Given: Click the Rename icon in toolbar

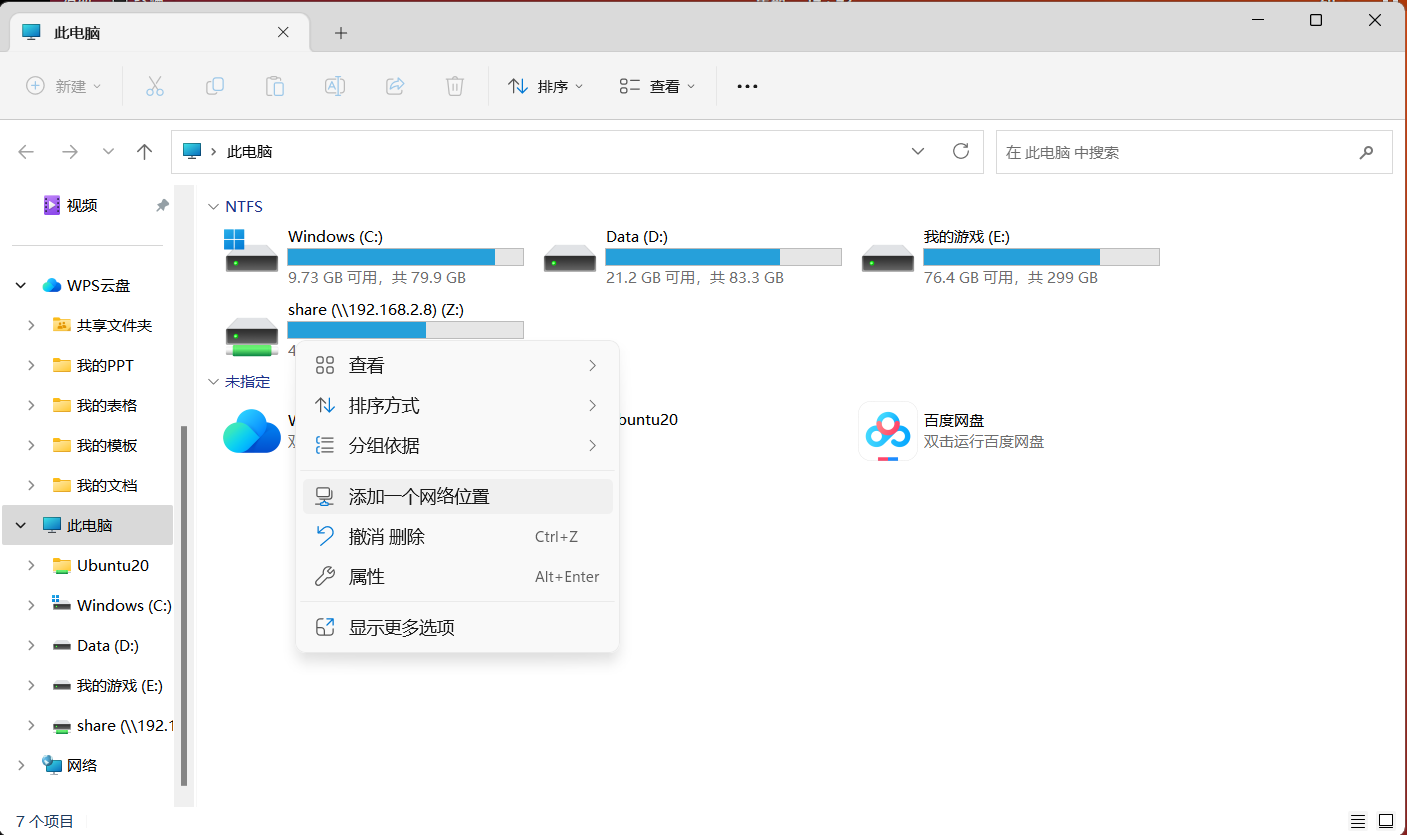Looking at the screenshot, I should 335,86.
